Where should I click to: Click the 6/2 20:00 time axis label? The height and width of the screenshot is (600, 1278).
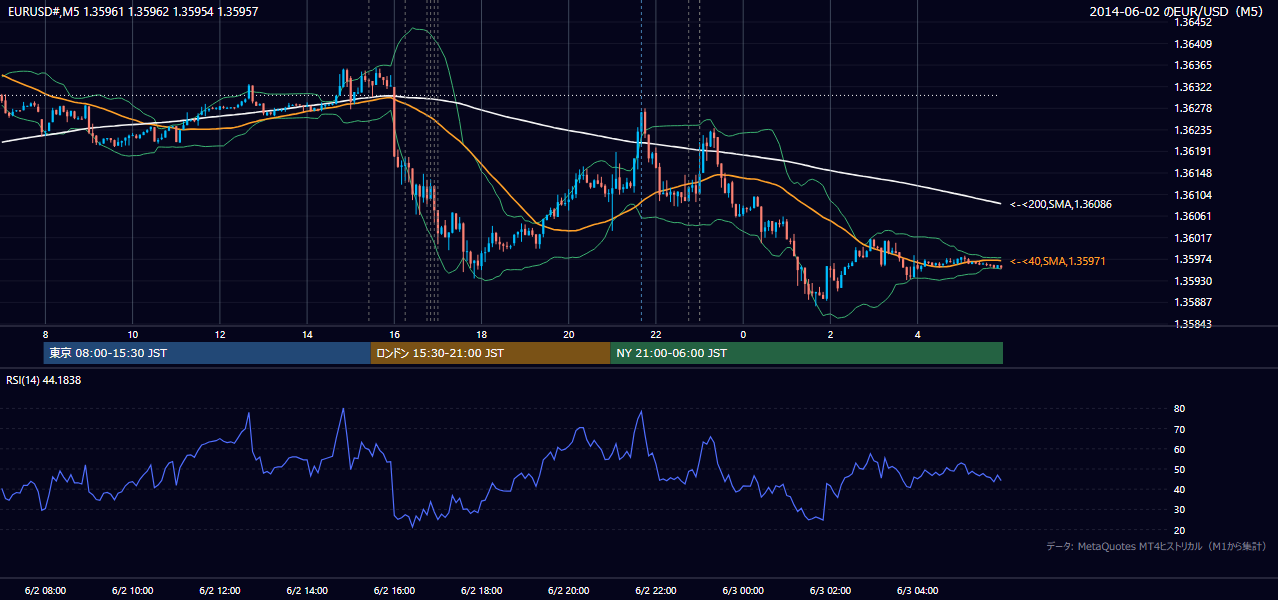tap(568, 590)
